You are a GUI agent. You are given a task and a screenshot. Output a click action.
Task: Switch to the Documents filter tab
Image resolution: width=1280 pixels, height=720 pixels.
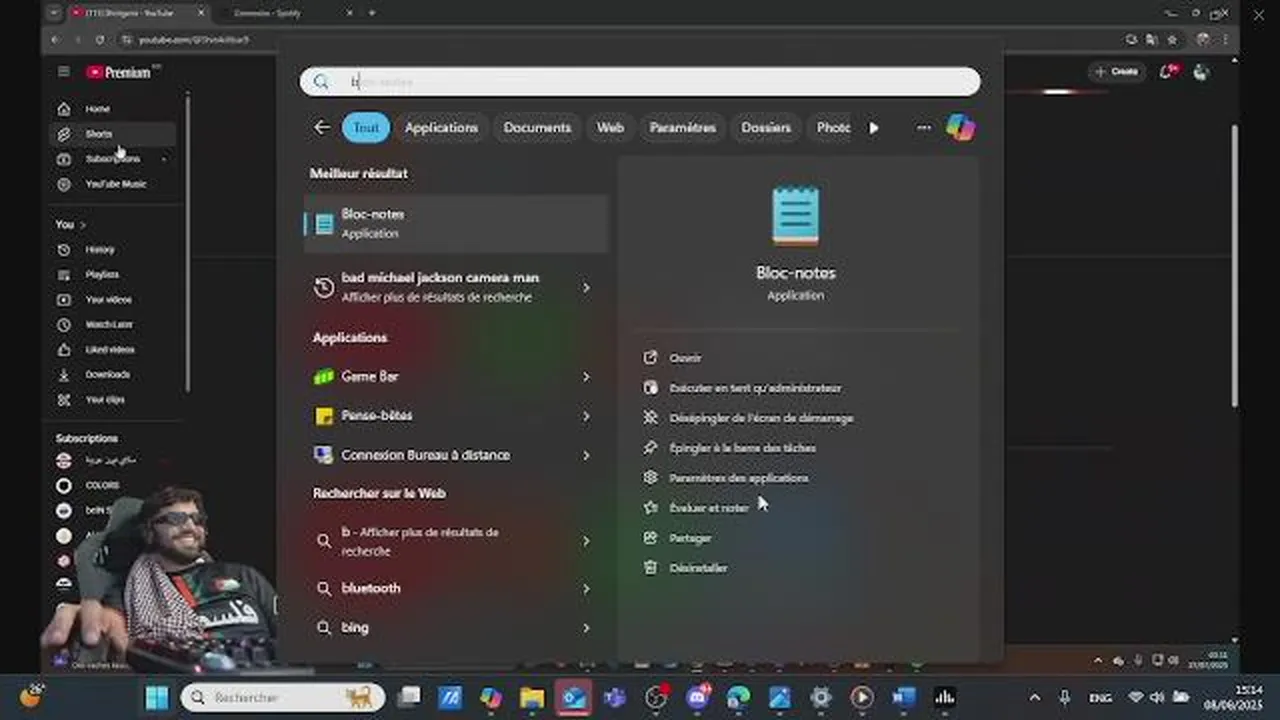pyautogui.click(x=537, y=128)
